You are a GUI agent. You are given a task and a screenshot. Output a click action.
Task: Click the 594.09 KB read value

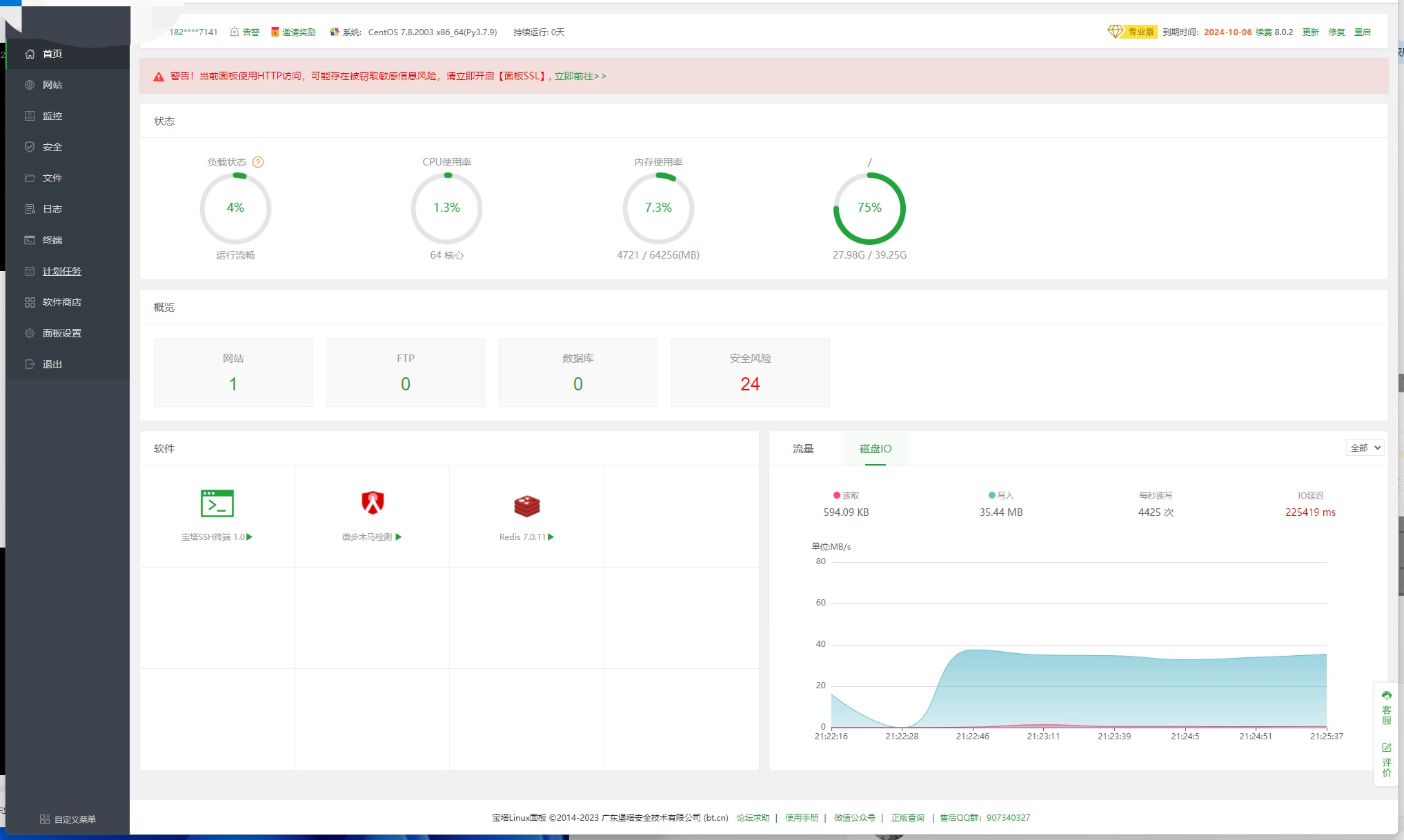846,512
